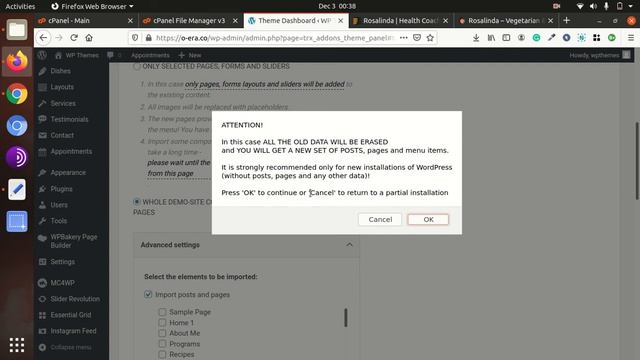Reload the current page
The image size is (640, 360).
74,38
